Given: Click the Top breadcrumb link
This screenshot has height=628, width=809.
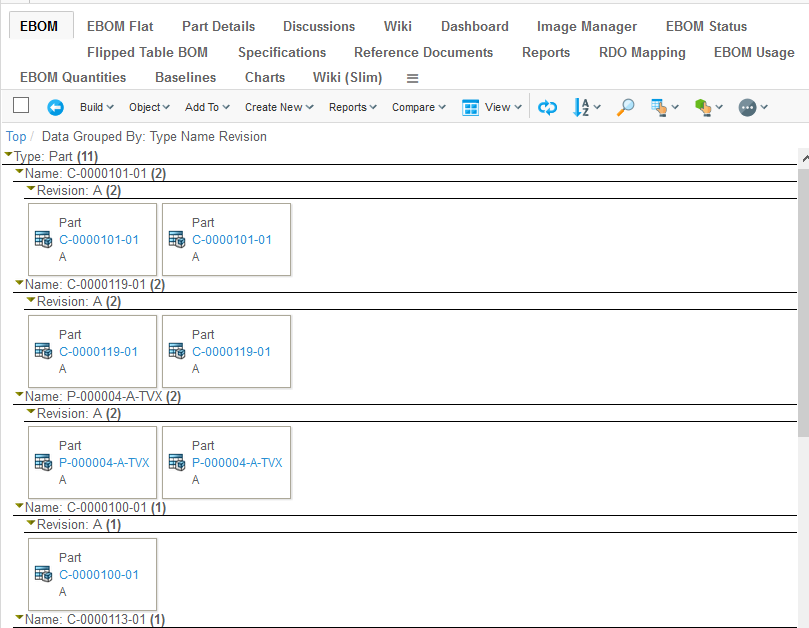Looking at the screenshot, I should tap(16, 136).
